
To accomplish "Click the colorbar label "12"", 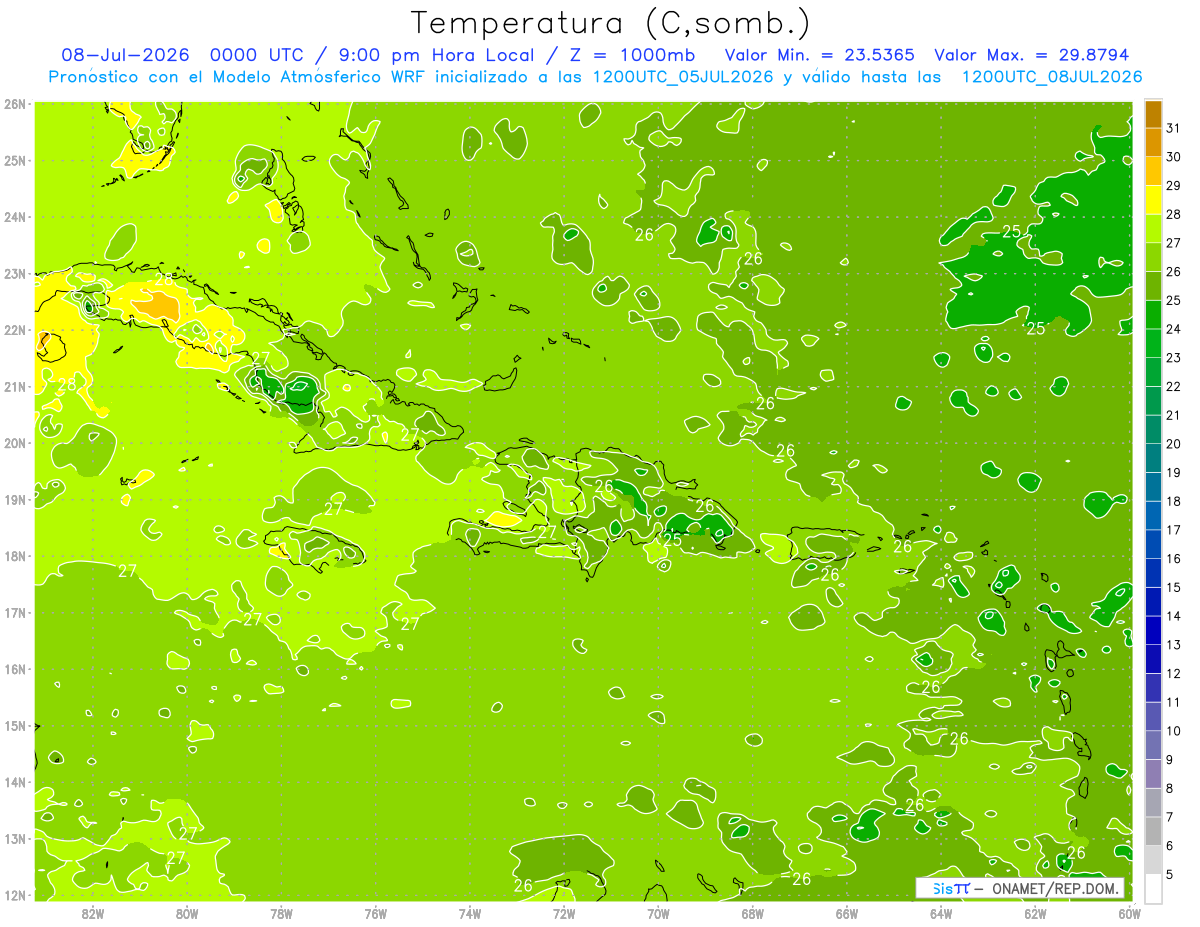I will click(1174, 673).
